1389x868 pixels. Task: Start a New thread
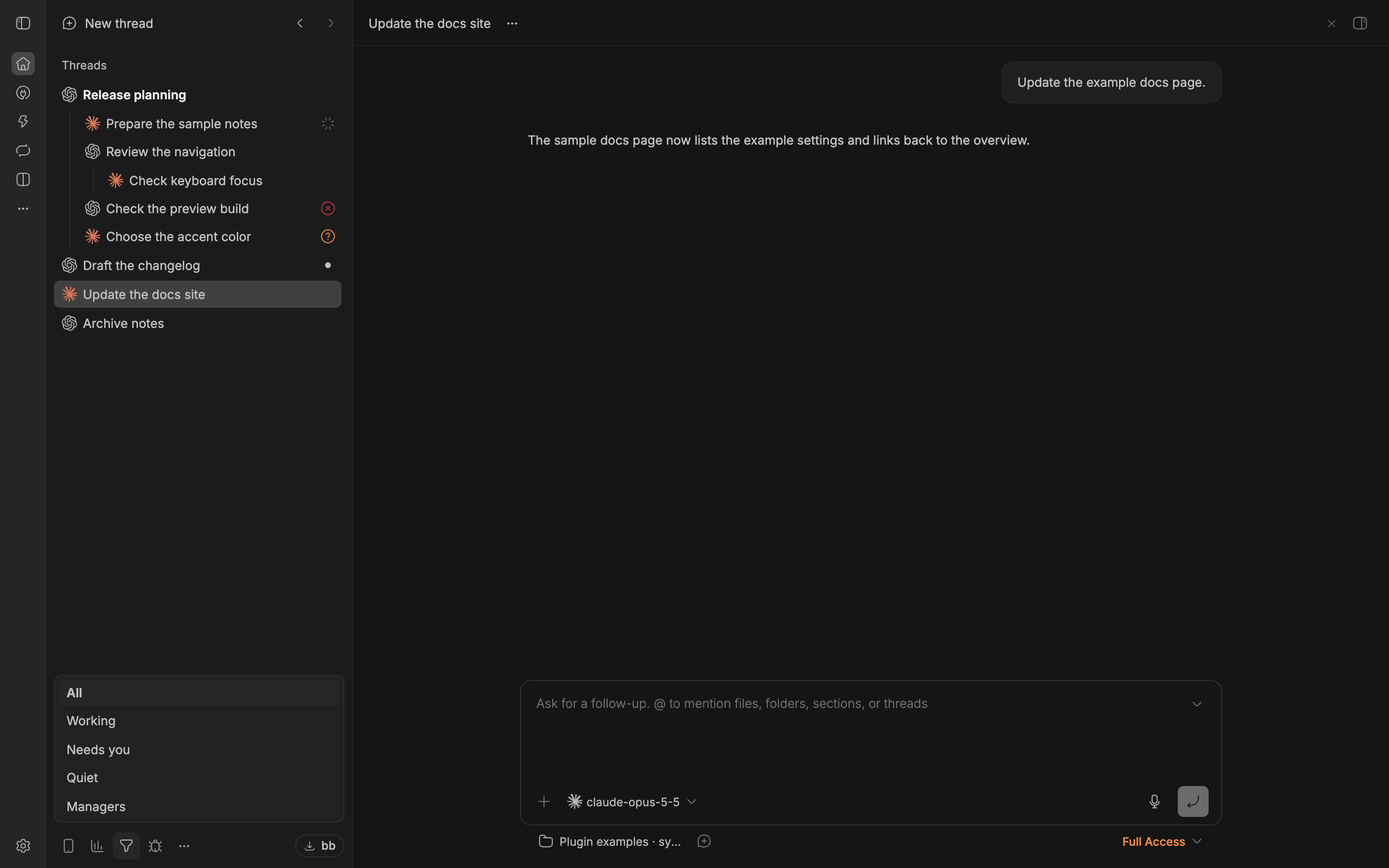[108, 24]
